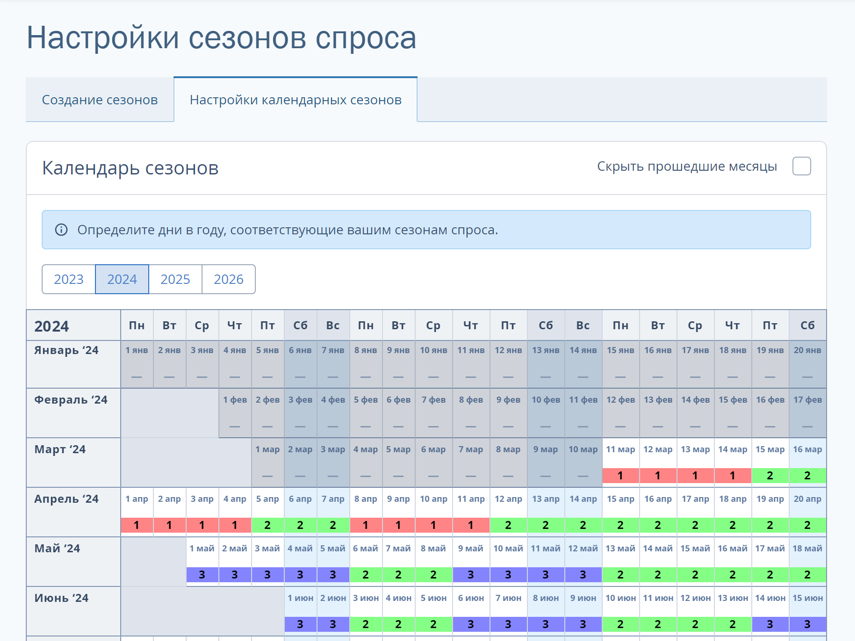Select the 6 июн day cell
Screen dimensions: 855x641
pyautogui.click(x=471, y=610)
